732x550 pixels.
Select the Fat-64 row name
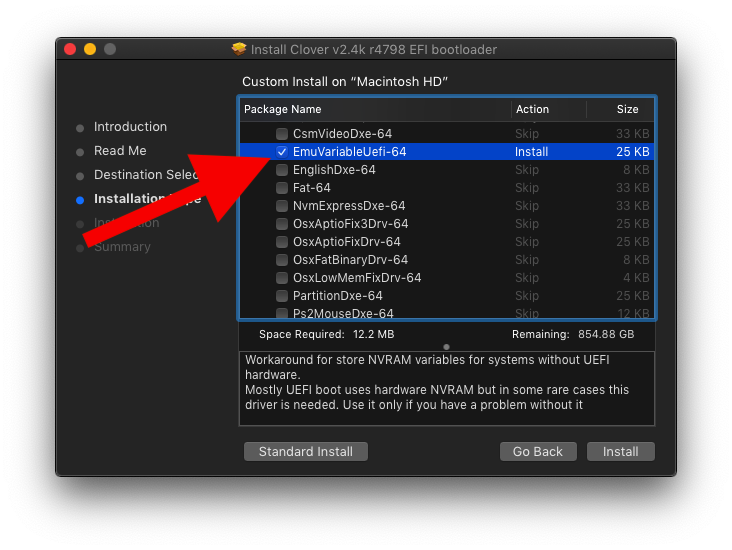click(311, 188)
